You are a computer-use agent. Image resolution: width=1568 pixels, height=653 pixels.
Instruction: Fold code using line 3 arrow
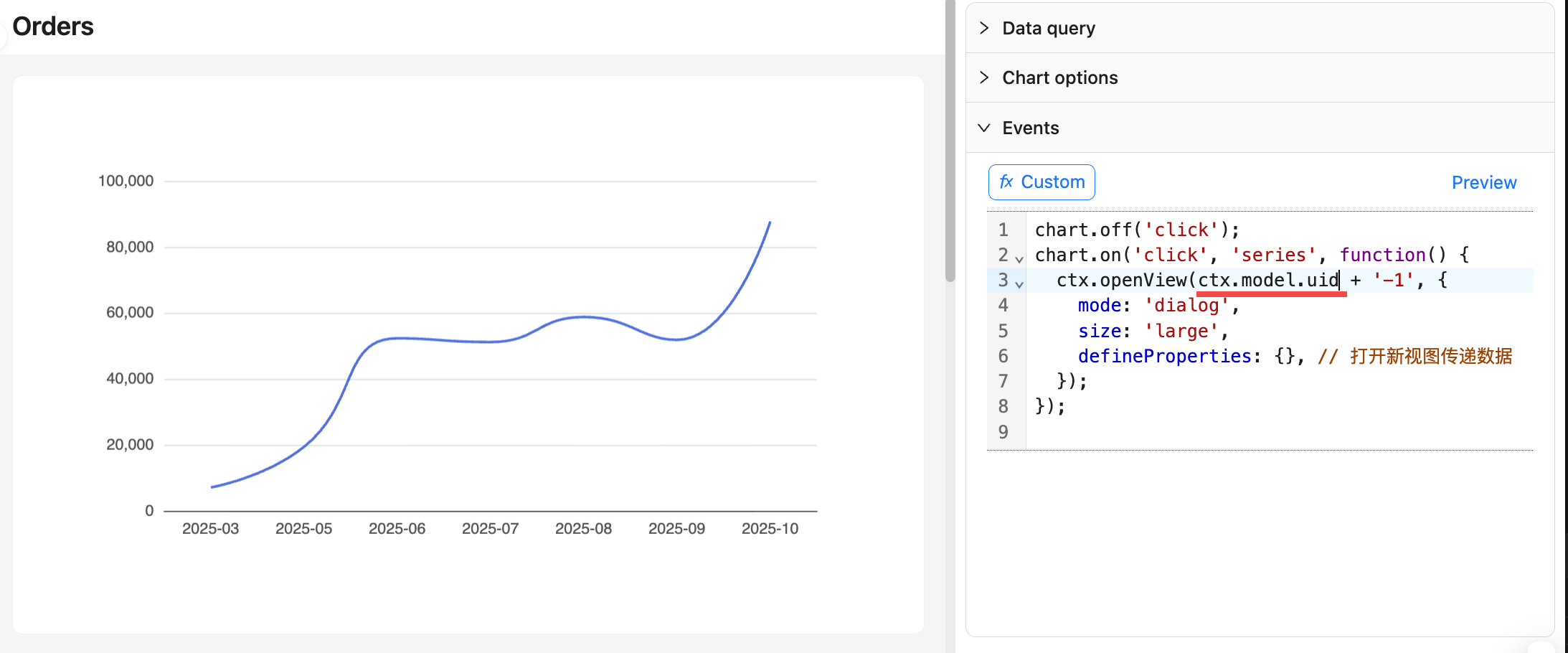1019,284
